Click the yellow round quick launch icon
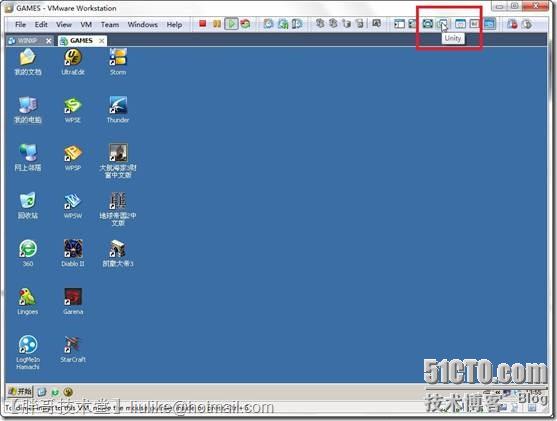The image size is (557, 421). [68, 392]
